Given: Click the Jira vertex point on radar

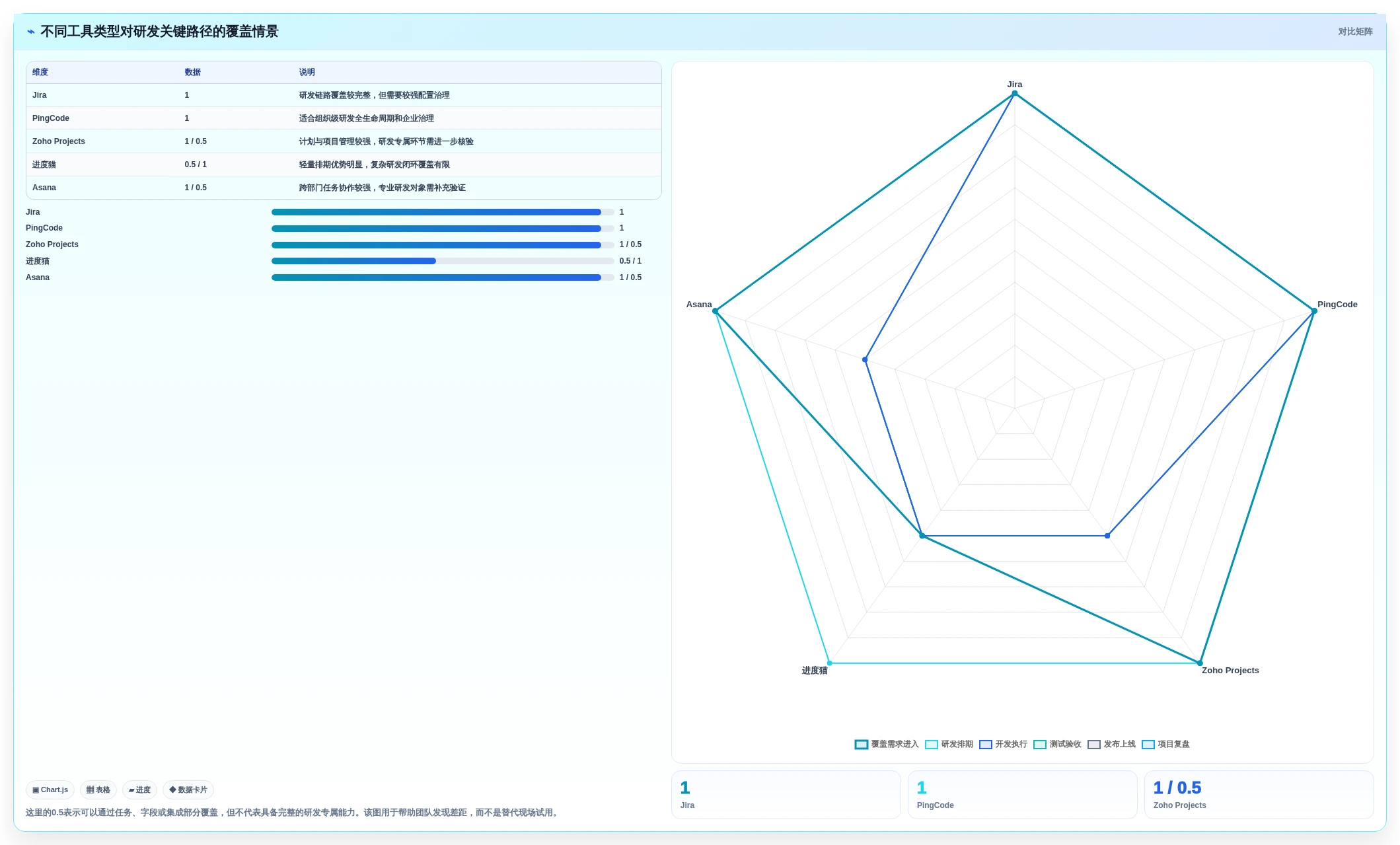Looking at the screenshot, I should pyautogui.click(x=1015, y=94).
